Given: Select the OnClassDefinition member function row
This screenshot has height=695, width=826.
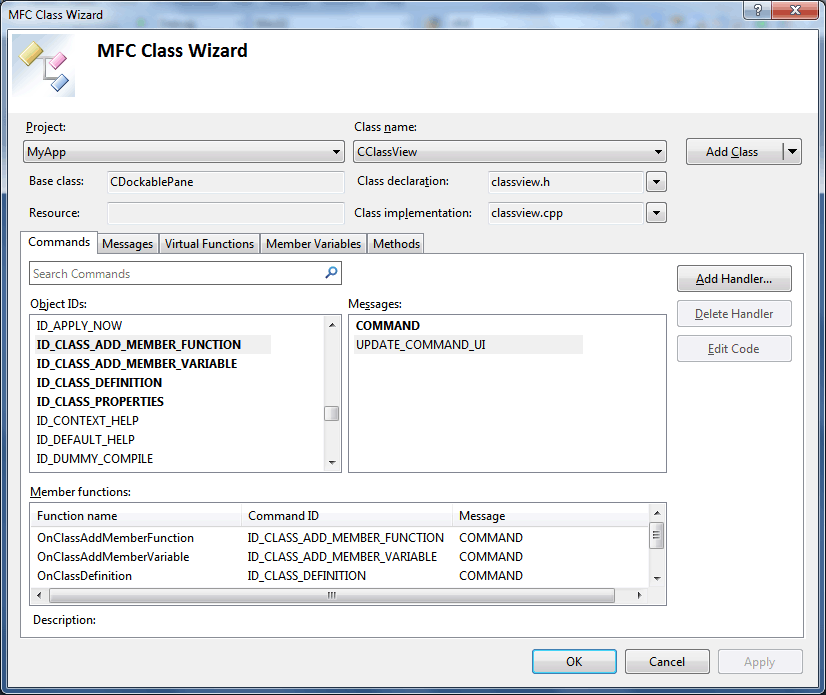Looking at the screenshot, I should (x=342, y=575).
